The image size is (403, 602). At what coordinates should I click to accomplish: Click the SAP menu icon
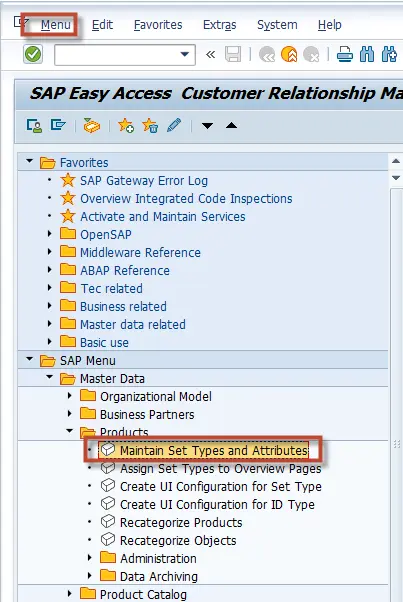click(x=58, y=125)
